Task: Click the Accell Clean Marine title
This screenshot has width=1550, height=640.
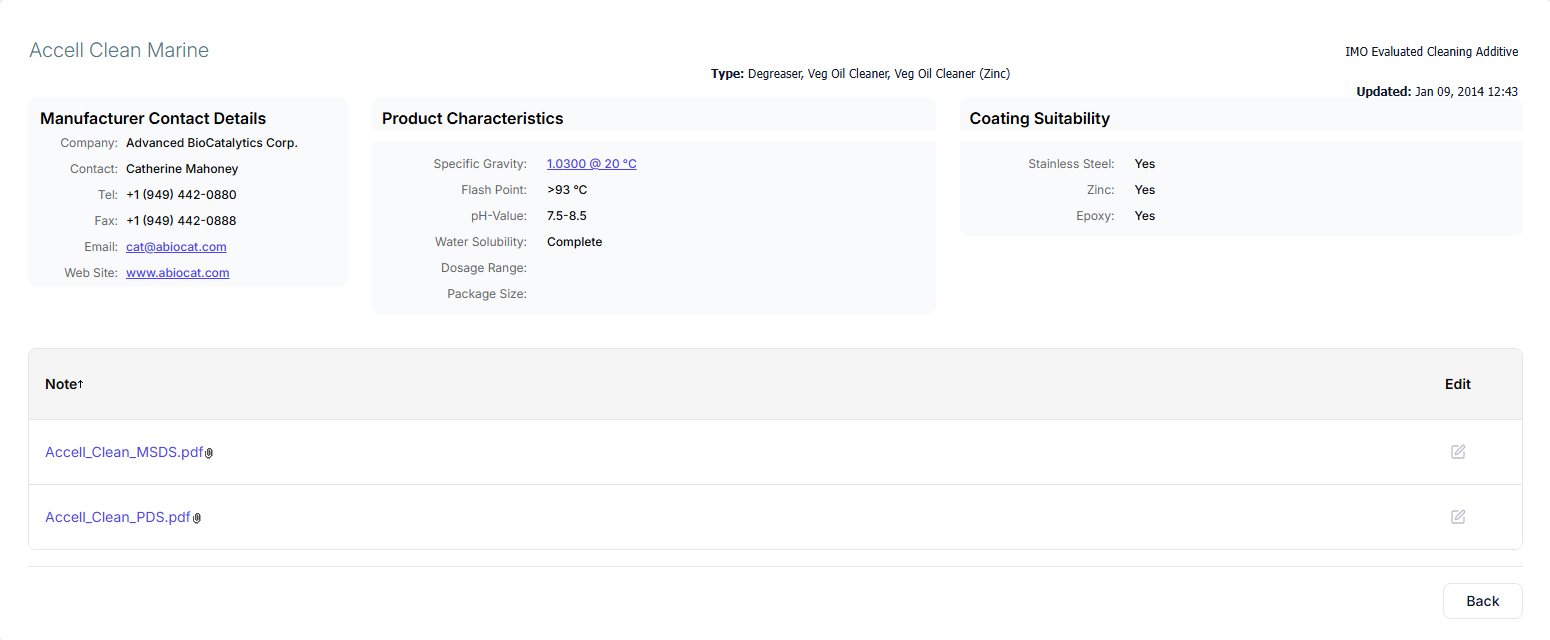Action: 119,50
